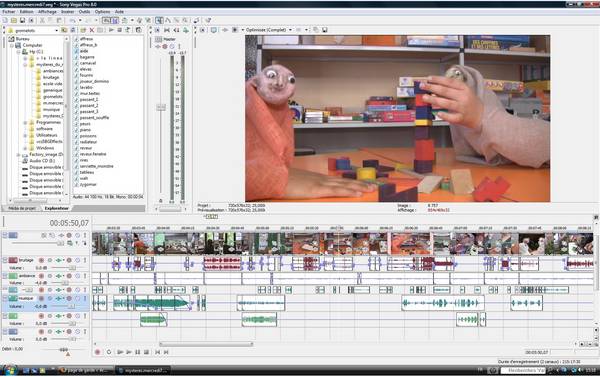600x377 pixels.
Task: Start preview in the Explorer panel toolbar
Action: click(111, 30)
